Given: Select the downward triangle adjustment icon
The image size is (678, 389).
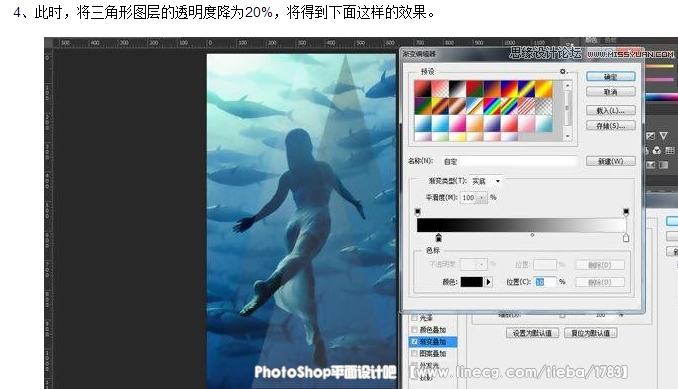Looking at the screenshot, I should (x=663, y=136).
